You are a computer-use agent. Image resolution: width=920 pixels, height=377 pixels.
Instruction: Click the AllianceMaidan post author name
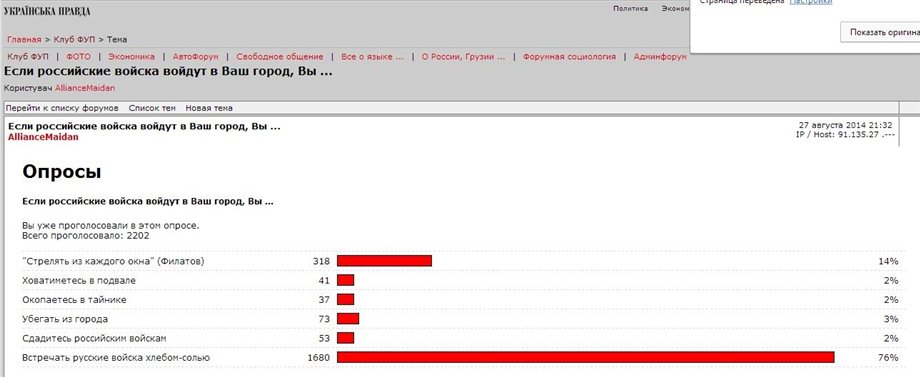43,137
